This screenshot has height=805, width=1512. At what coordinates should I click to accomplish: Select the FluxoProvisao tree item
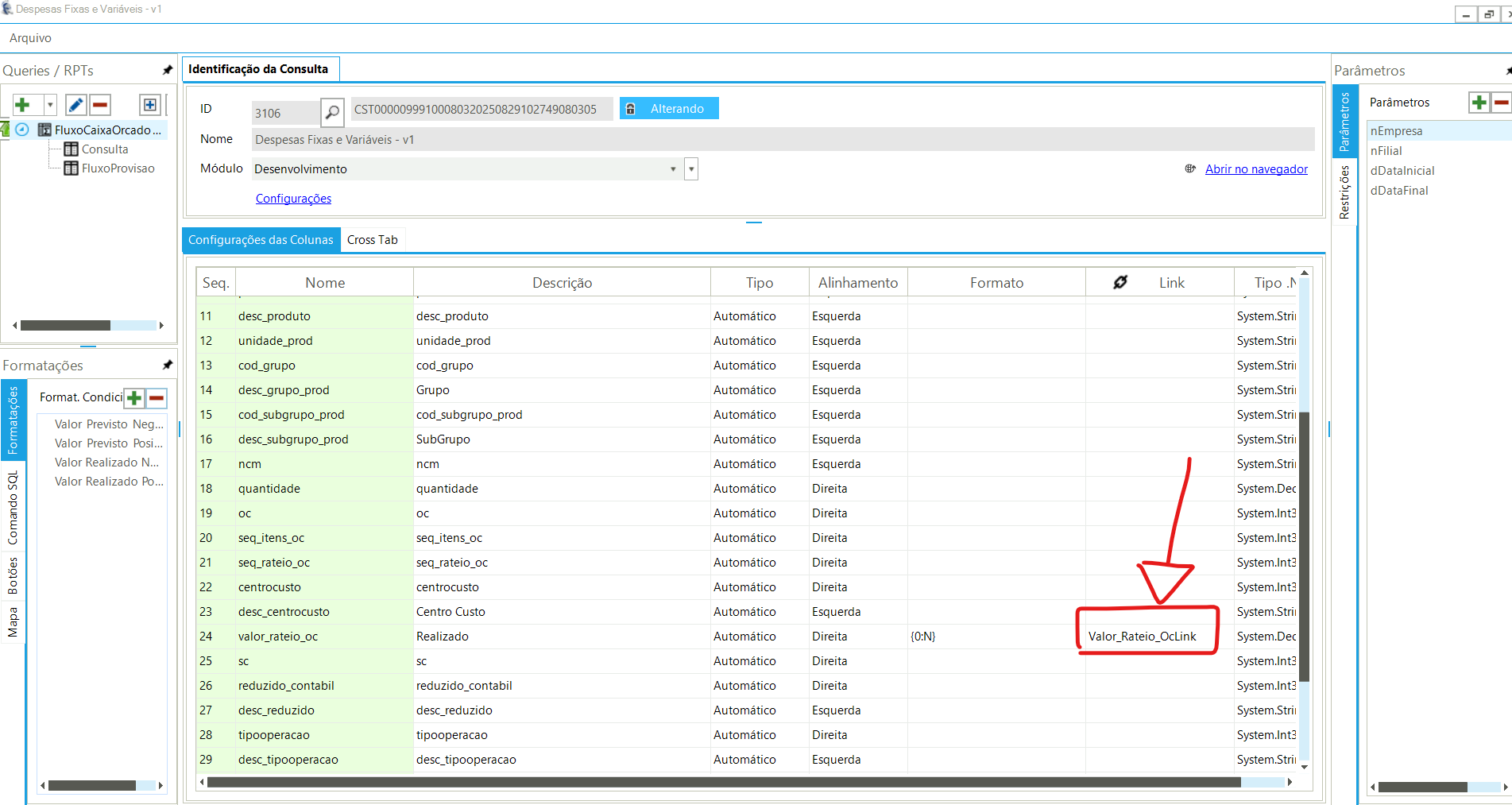[x=118, y=168]
